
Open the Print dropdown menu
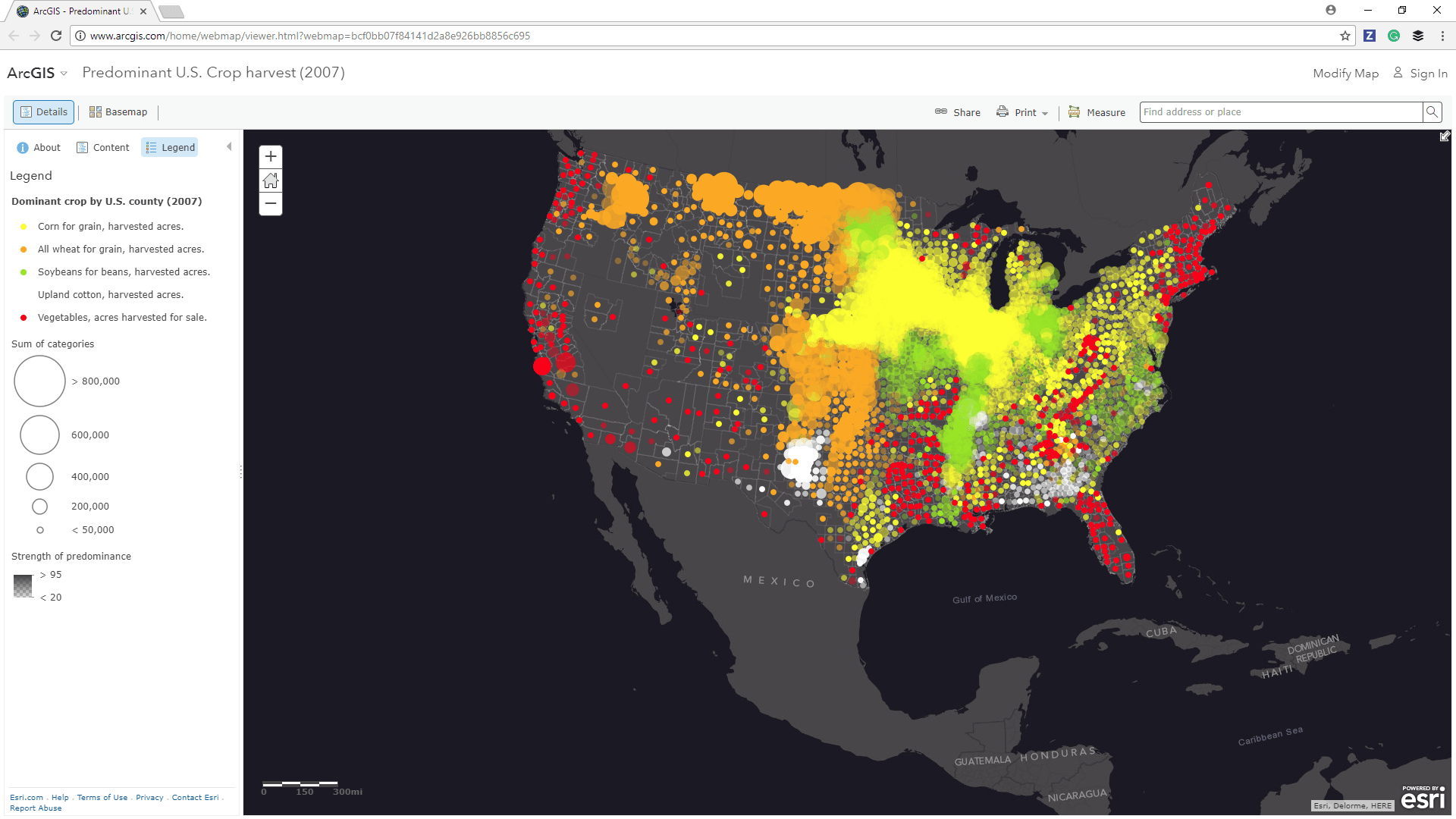pyautogui.click(x=1022, y=112)
